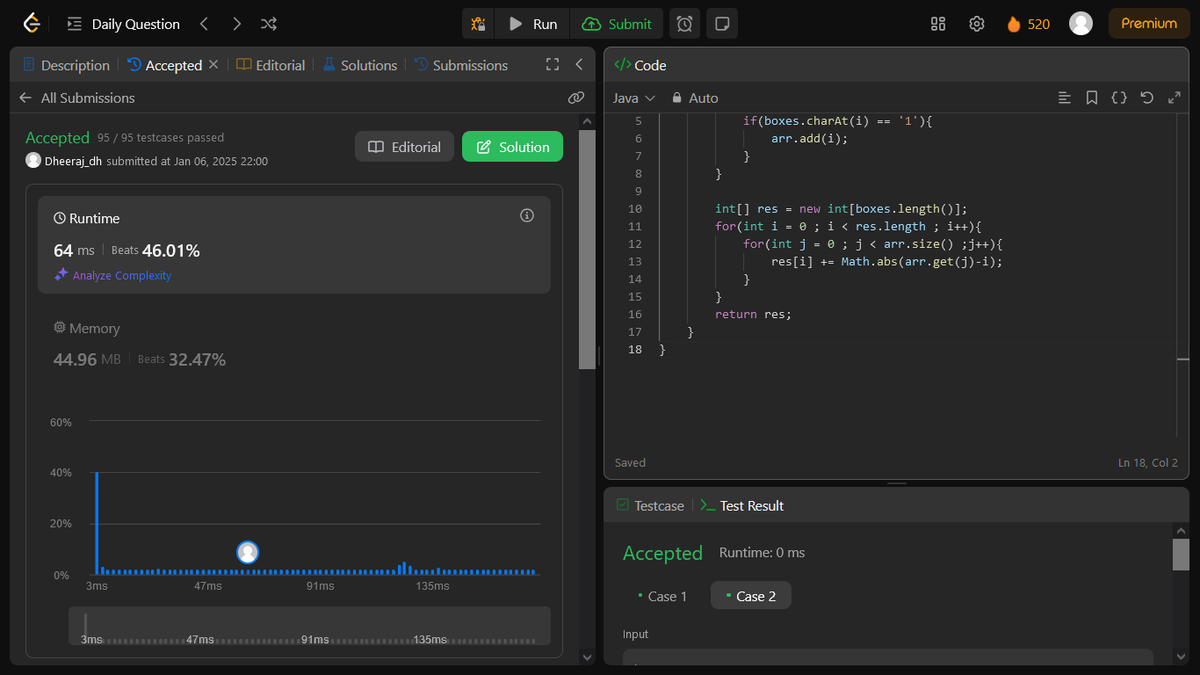Click the runtime info circle icon
Screen dimensions: 1200x675
[527, 216]
